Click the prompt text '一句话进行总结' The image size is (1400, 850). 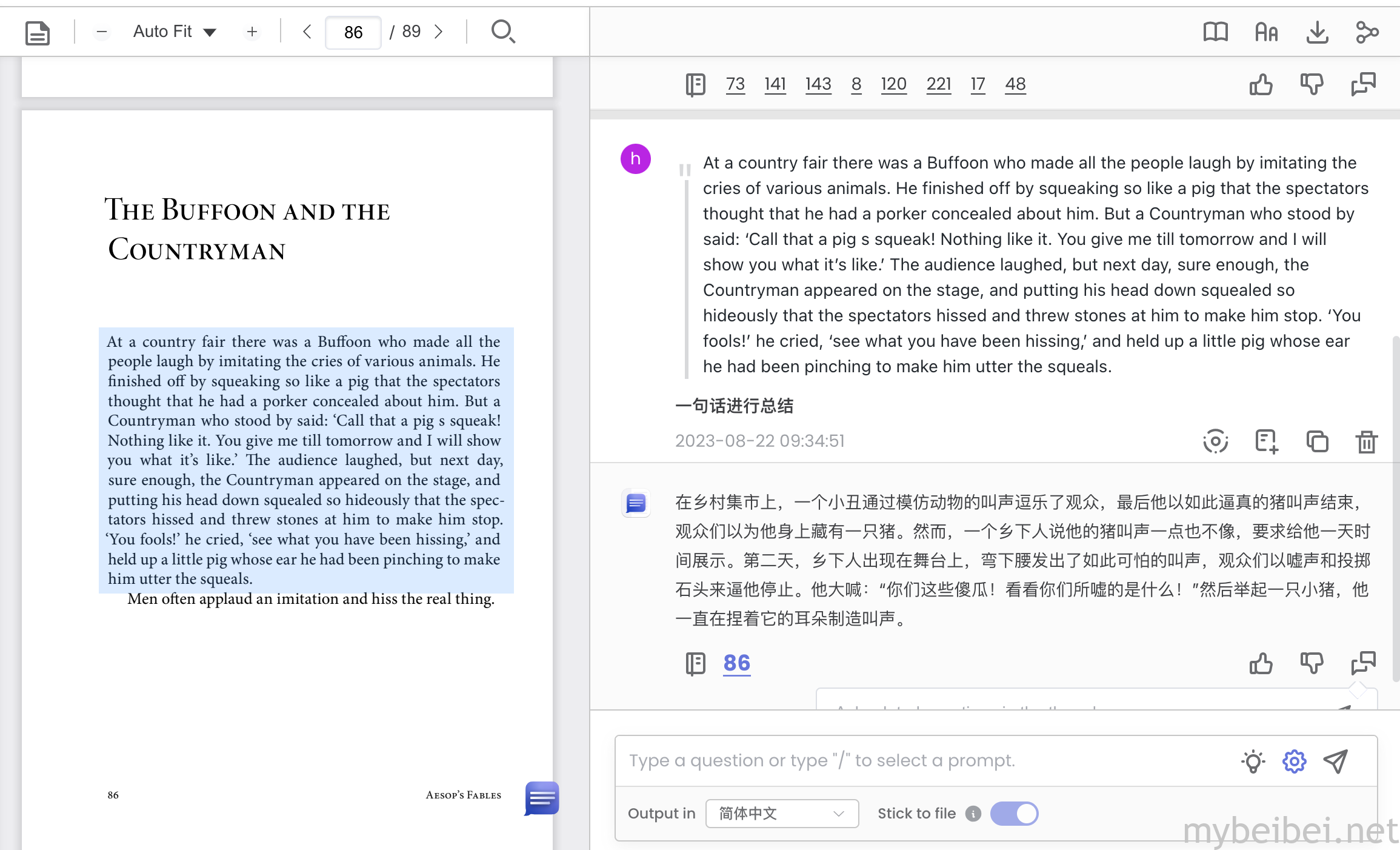[x=734, y=406]
